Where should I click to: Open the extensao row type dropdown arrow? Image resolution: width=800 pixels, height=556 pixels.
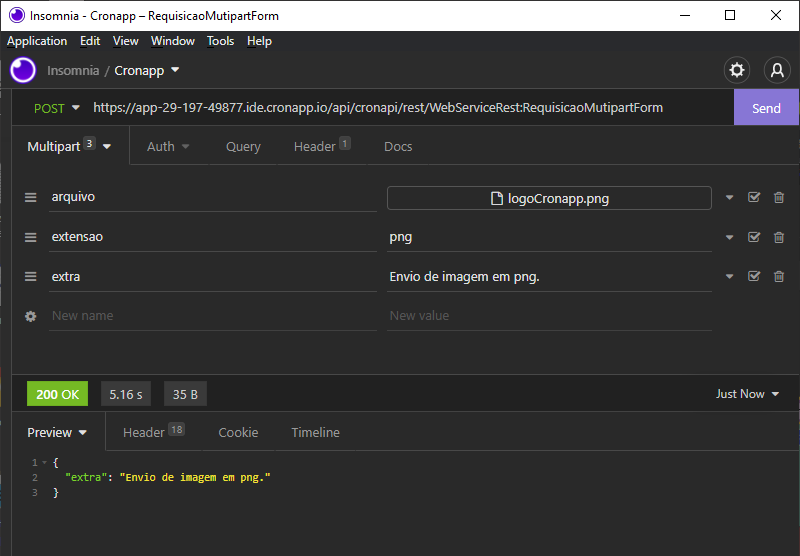(730, 237)
